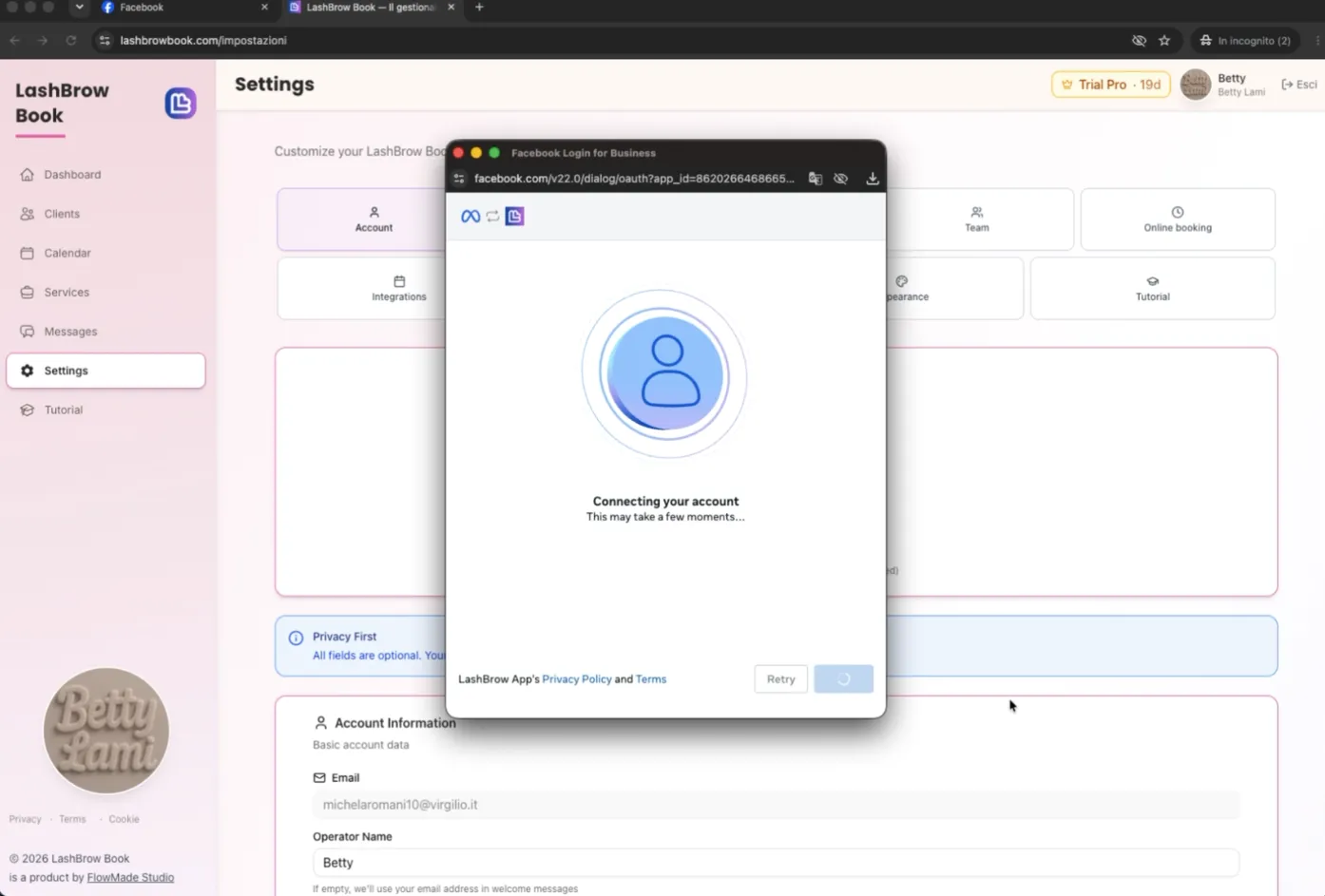This screenshot has height=896, width=1325.
Task: Click the facebook.com URL in the popup
Action: click(634, 179)
